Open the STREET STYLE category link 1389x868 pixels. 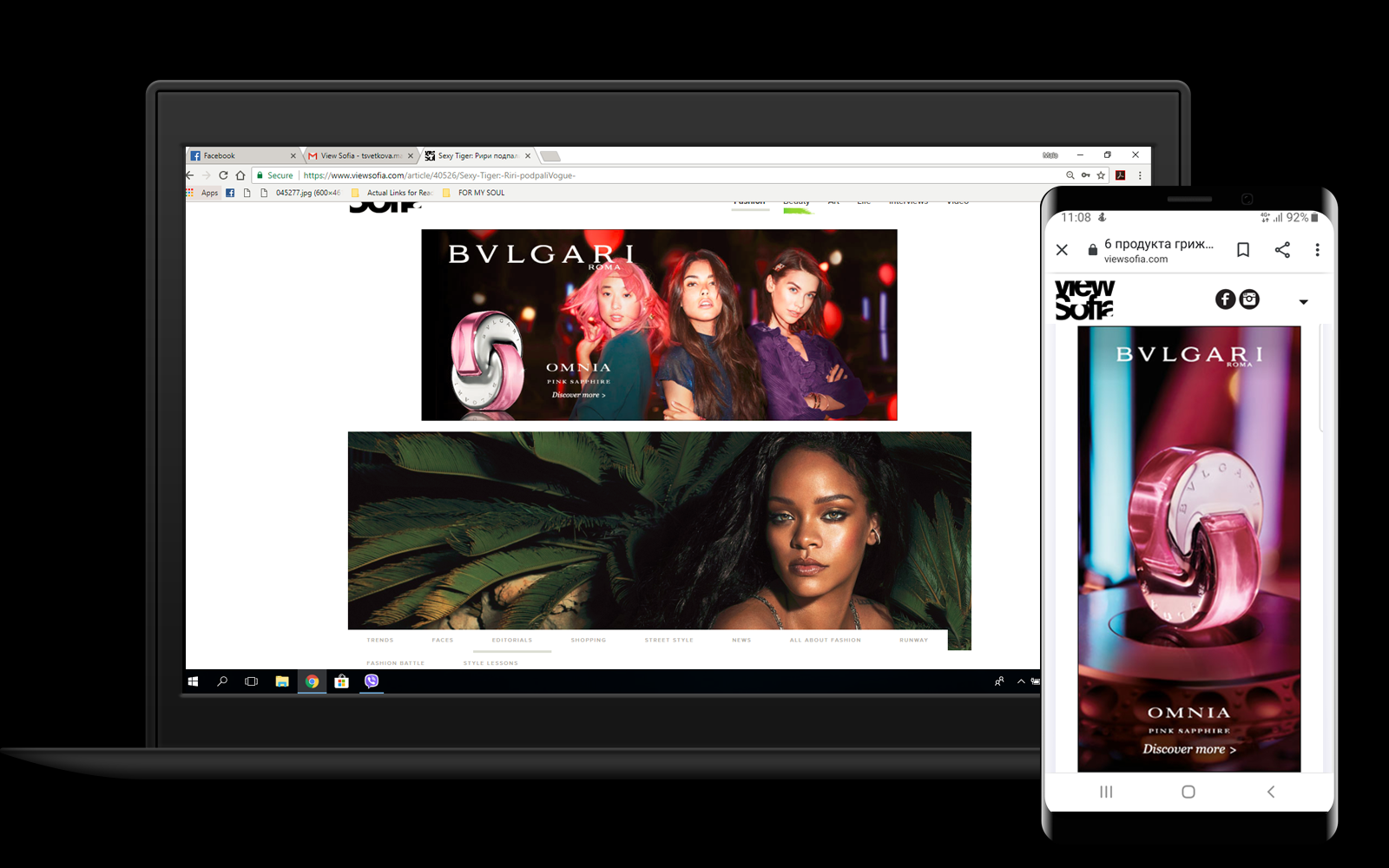[x=669, y=640]
